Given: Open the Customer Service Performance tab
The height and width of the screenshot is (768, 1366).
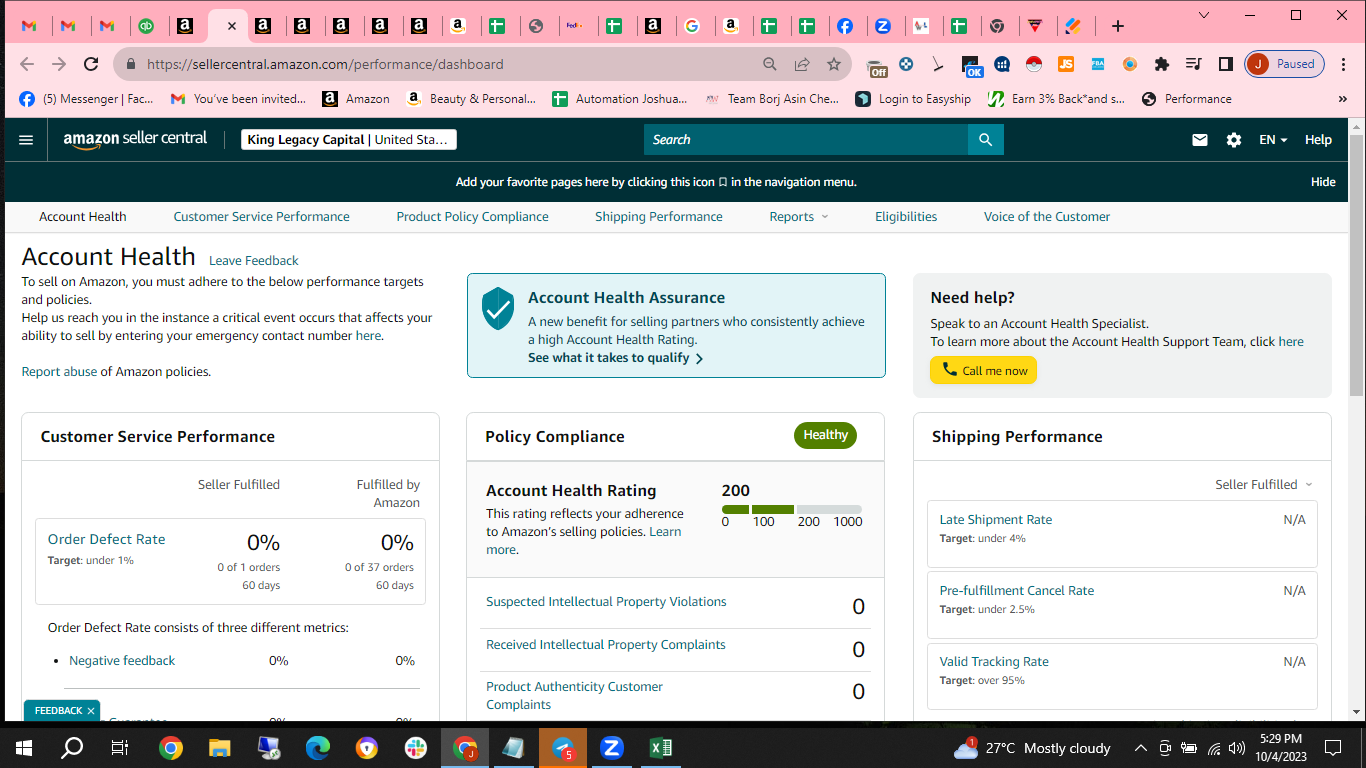Looking at the screenshot, I should [262, 216].
